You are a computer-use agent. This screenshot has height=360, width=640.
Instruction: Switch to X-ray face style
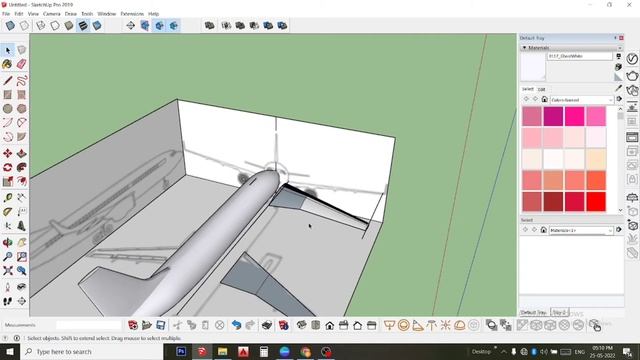coord(10,26)
